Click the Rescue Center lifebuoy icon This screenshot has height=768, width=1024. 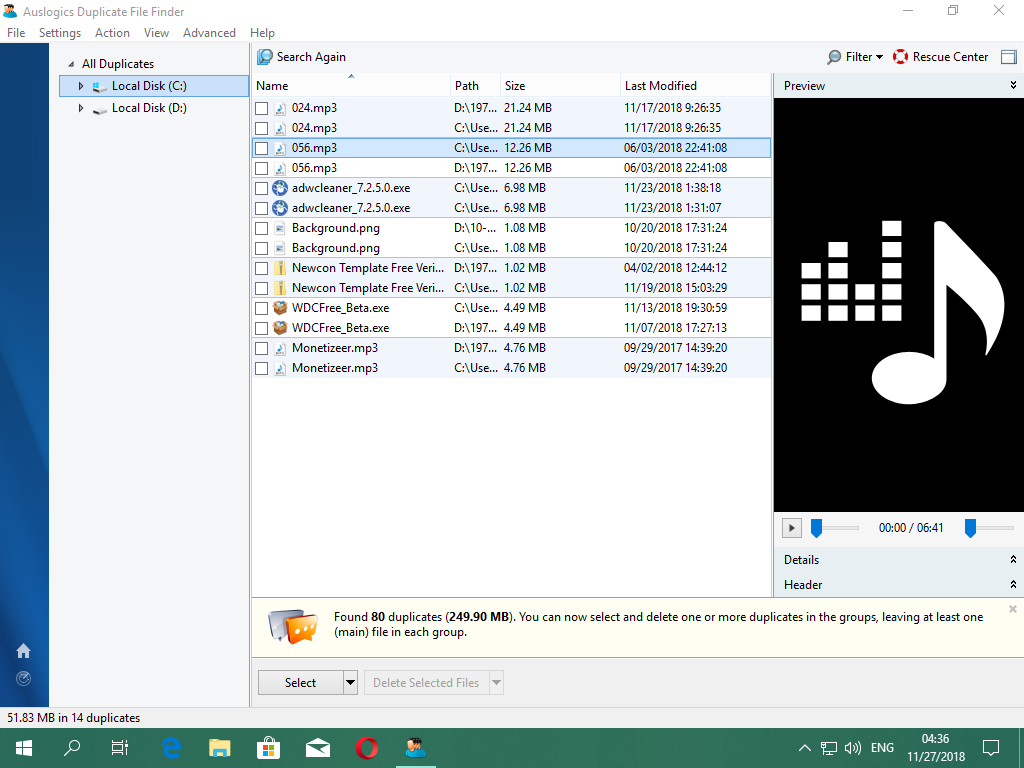click(901, 57)
